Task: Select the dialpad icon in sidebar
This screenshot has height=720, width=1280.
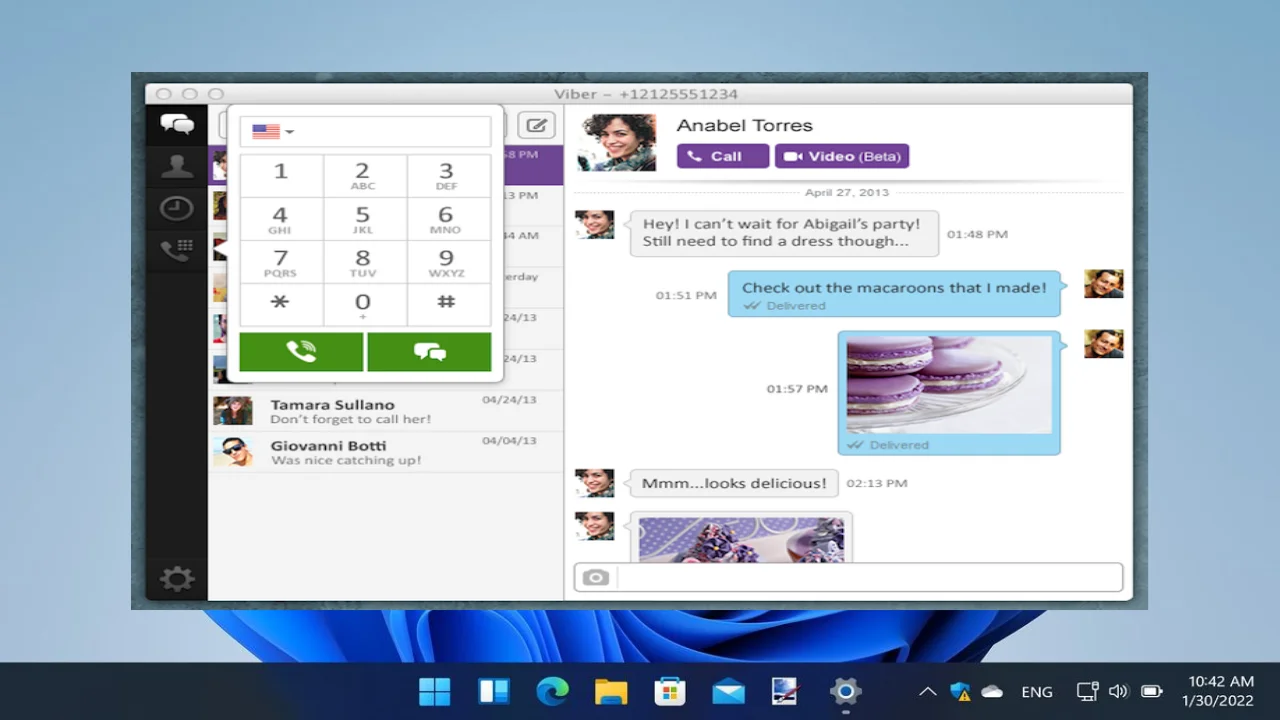Action: [x=177, y=250]
